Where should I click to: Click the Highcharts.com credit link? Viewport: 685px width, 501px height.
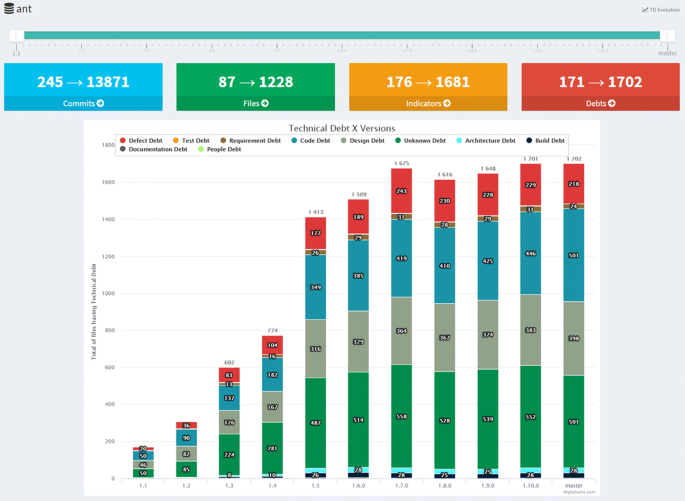pos(579,492)
